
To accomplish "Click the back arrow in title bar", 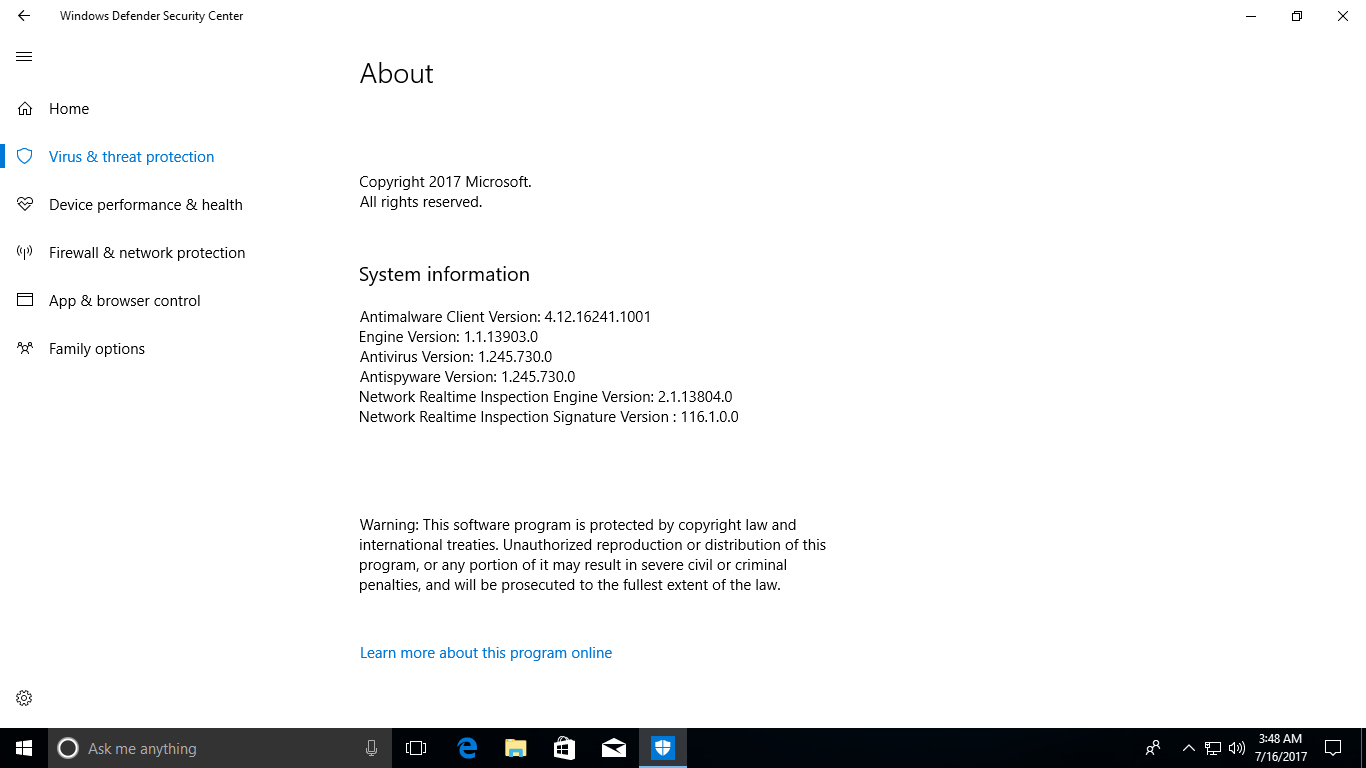I will click(x=24, y=16).
